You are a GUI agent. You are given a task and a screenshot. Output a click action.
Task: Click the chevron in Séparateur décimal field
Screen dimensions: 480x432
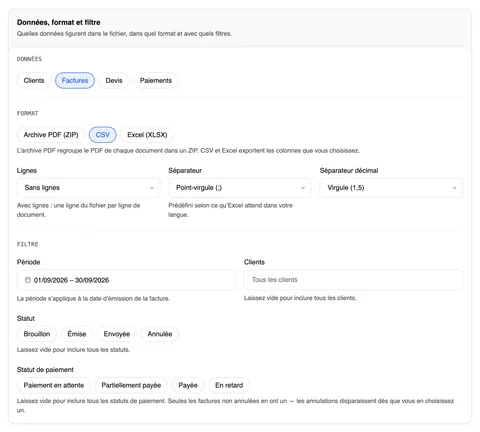tap(454, 188)
